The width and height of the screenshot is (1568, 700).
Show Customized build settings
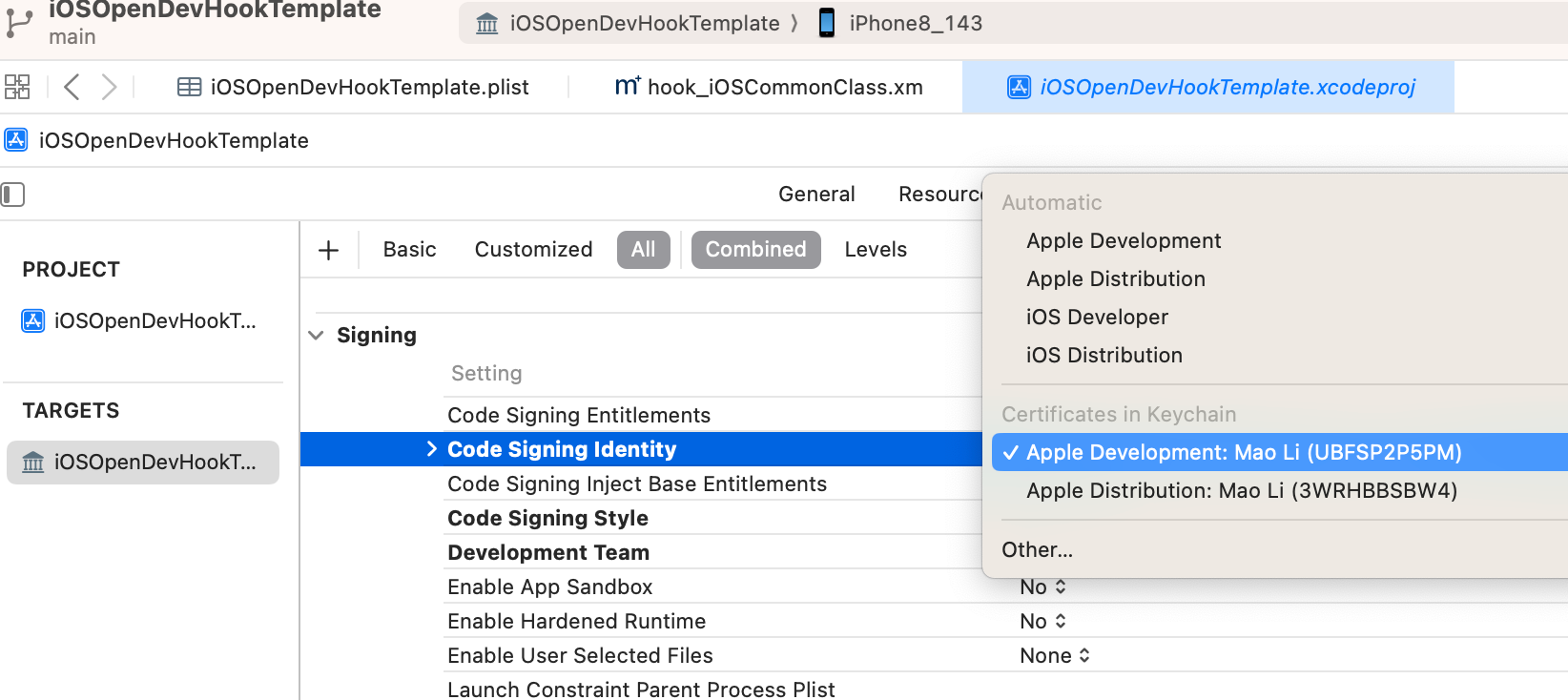(533, 250)
